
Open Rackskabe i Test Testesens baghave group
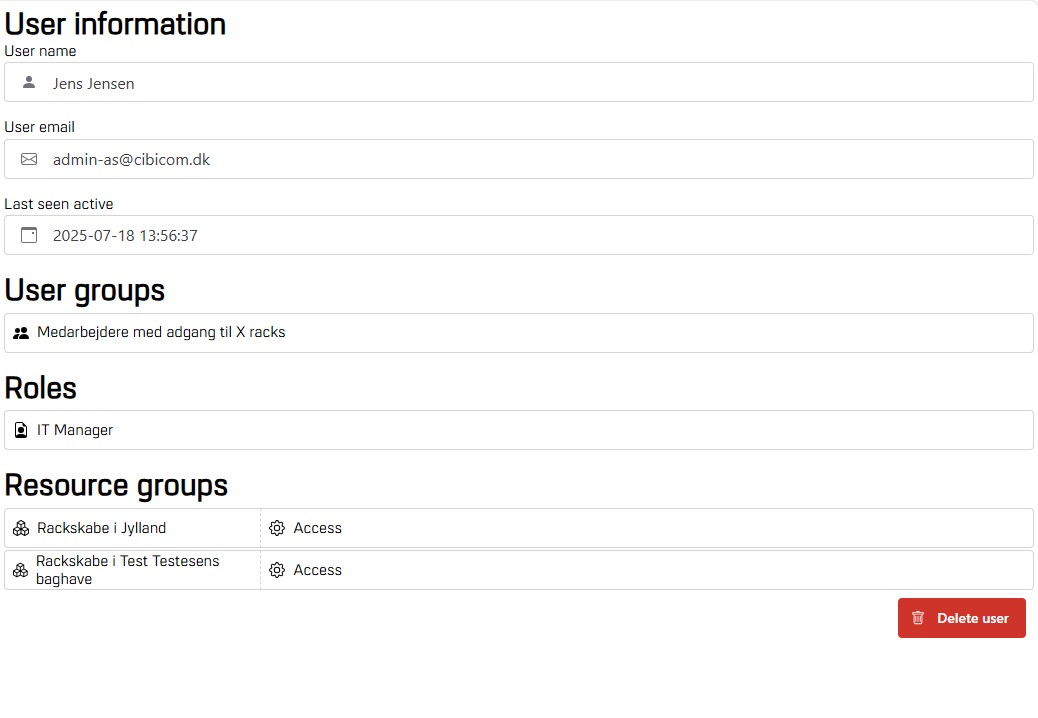tap(127, 570)
